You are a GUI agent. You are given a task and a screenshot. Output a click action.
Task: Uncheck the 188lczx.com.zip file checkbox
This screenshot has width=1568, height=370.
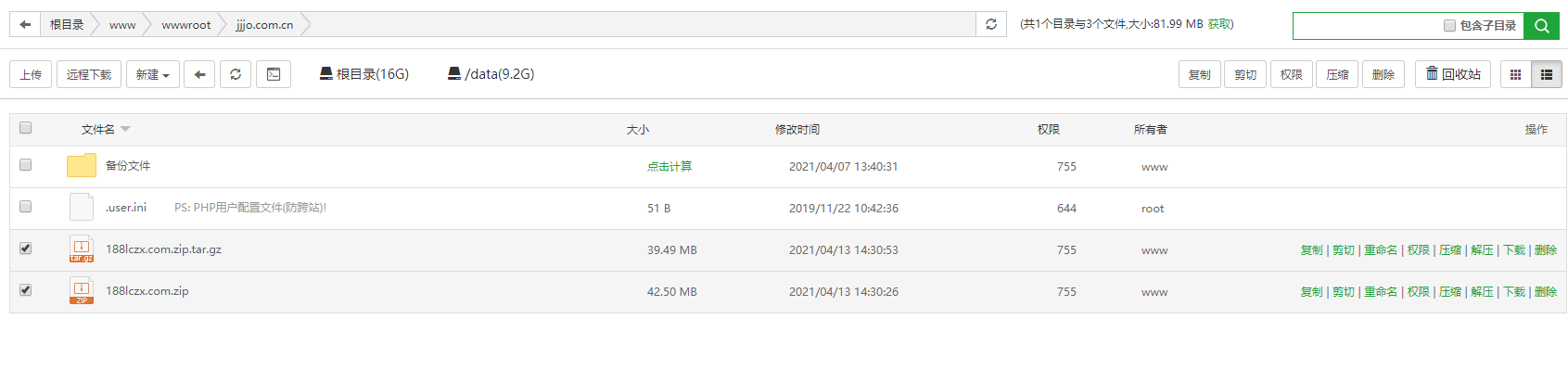pos(26,290)
